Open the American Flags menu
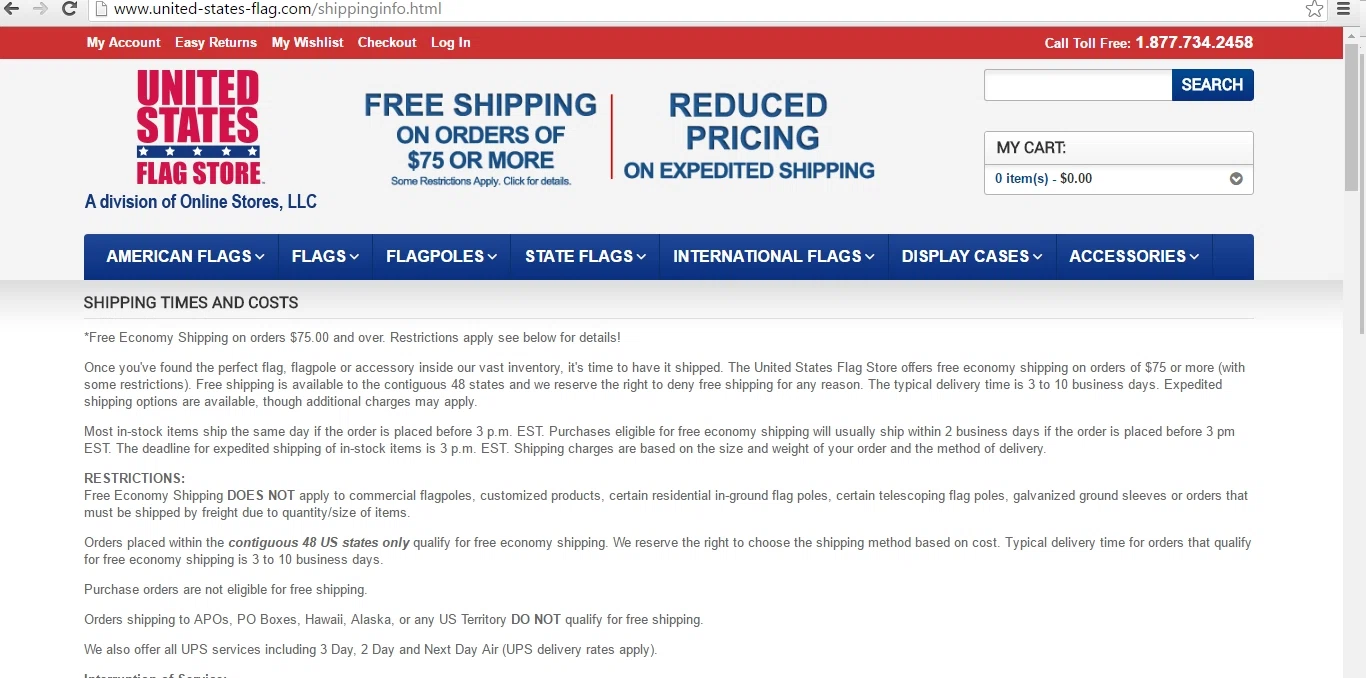This screenshot has width=1366, height=678. [x=185, y=256]
